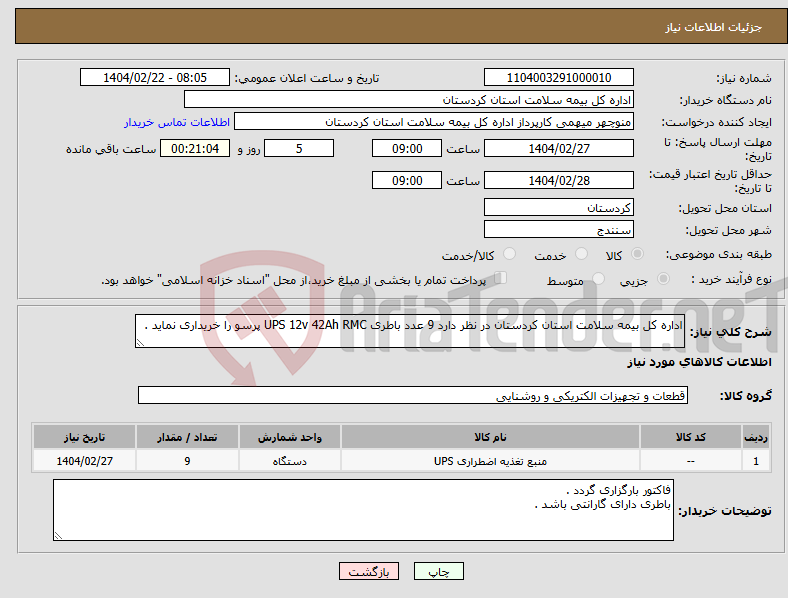Click the شرح کلی نیاز text area
This screenshot has height=598, width=788.
tap(410, 331)
